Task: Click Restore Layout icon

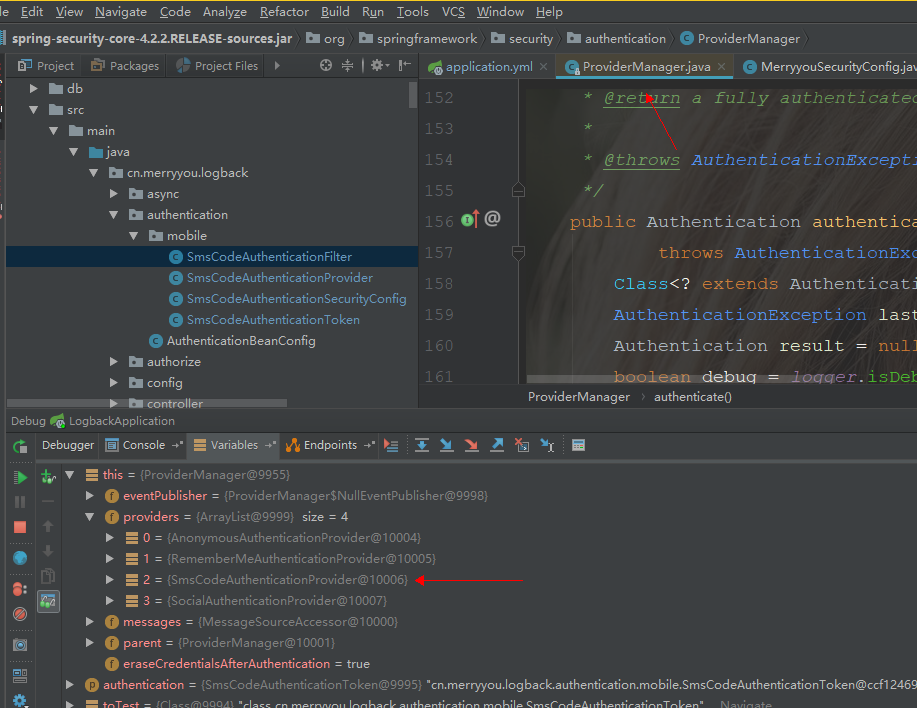Action: (x=20, y=675)
